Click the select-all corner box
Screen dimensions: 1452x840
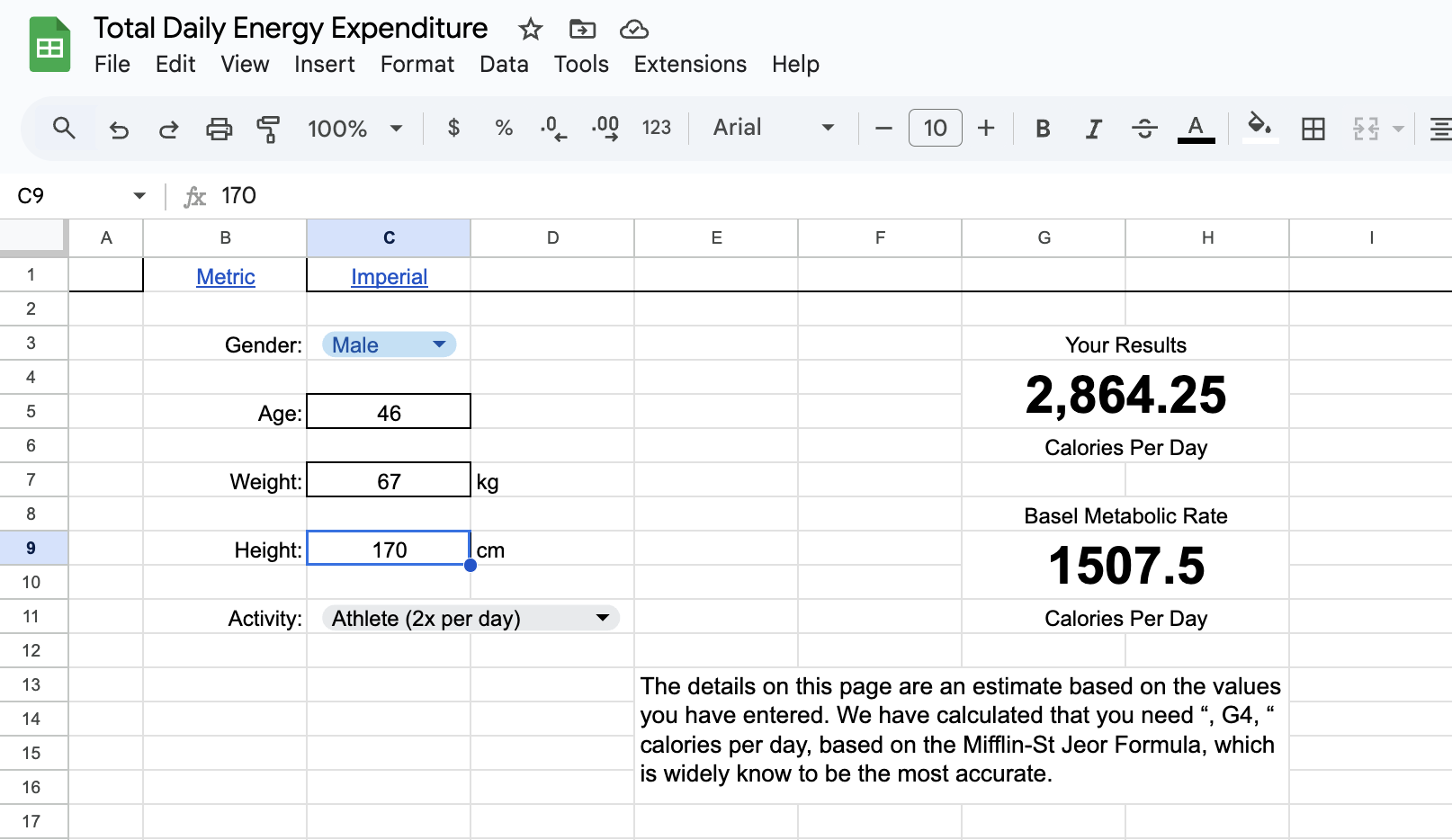point(33,238)
